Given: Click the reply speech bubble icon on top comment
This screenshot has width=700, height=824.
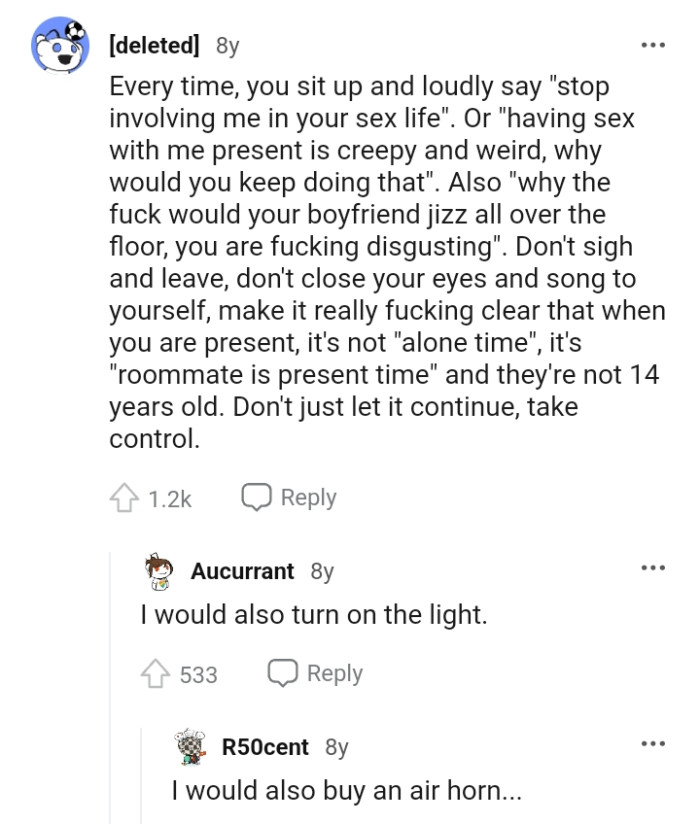Looking at the screenshot, I should tap(258, 496).
